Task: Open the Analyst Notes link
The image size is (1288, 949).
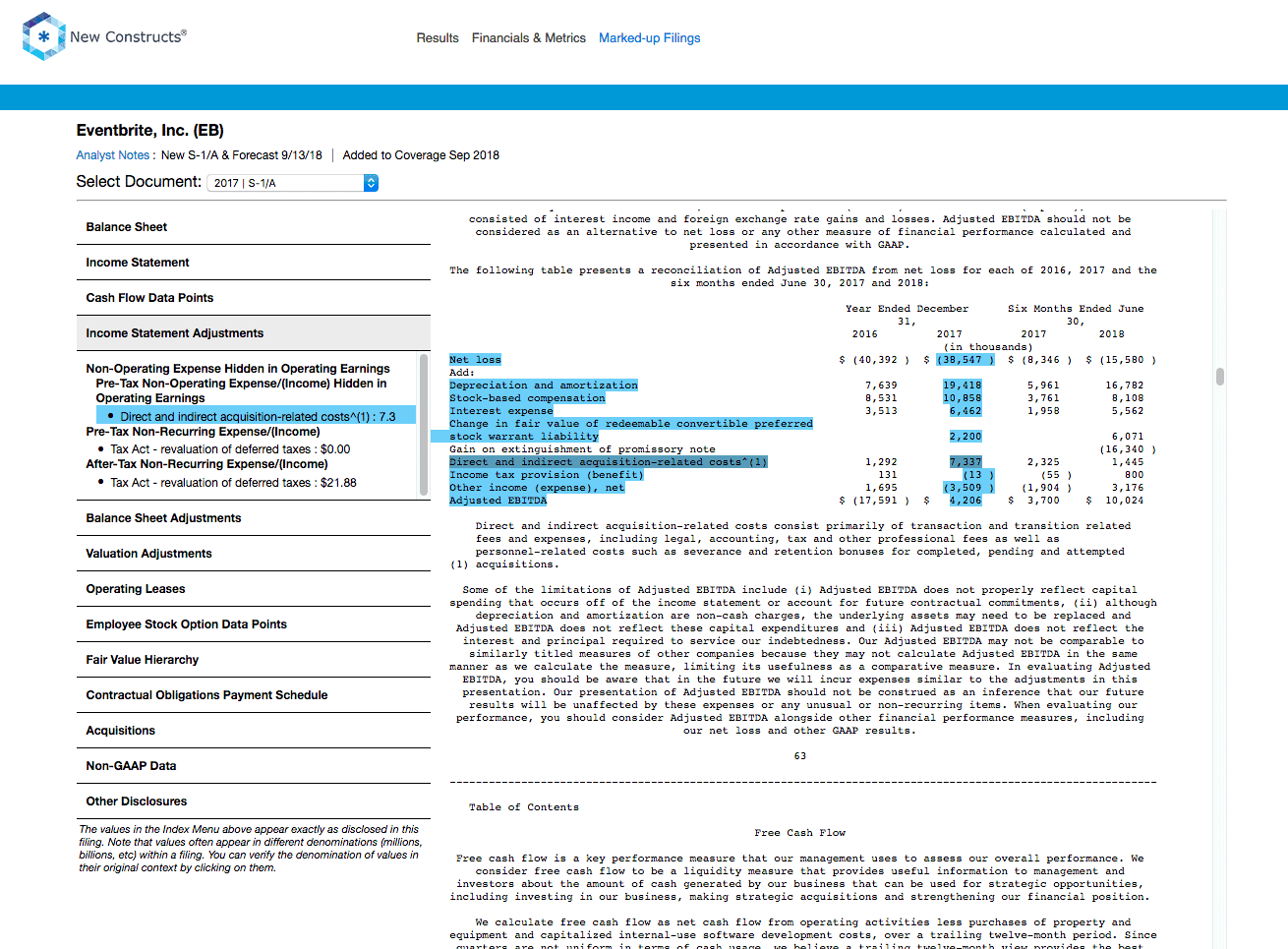Action: point(113,155)
